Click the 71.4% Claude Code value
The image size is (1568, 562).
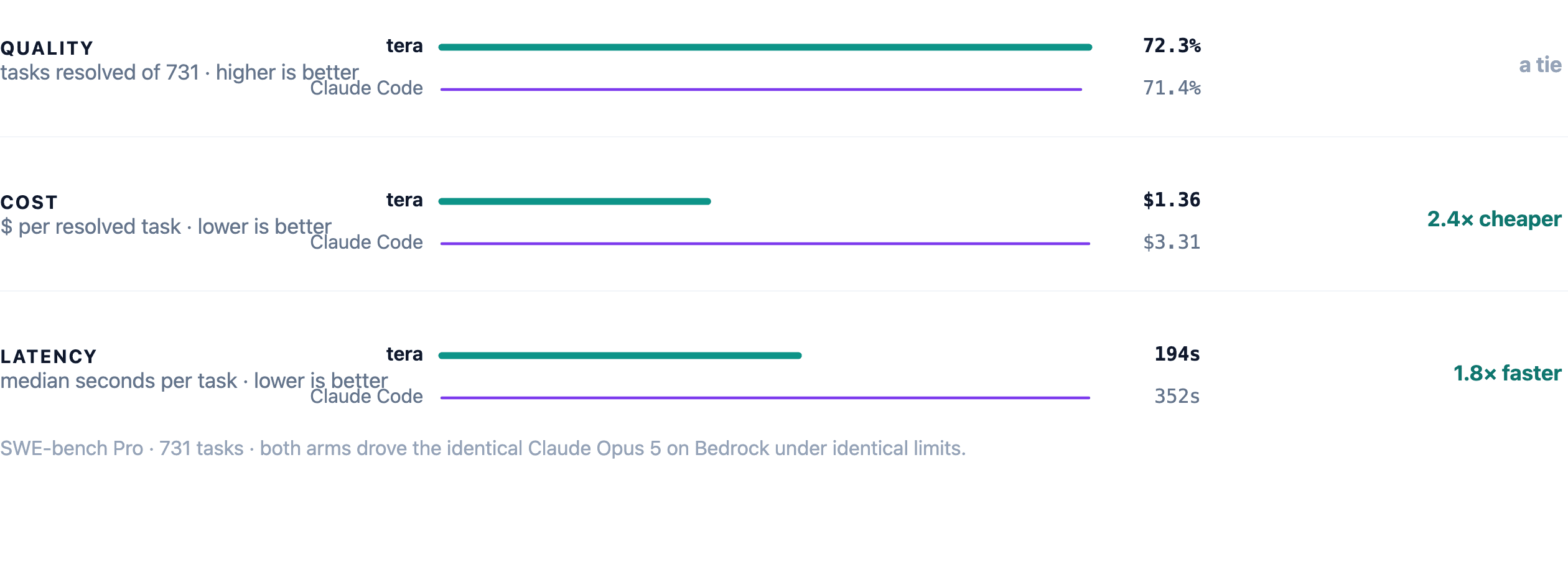1172,88
